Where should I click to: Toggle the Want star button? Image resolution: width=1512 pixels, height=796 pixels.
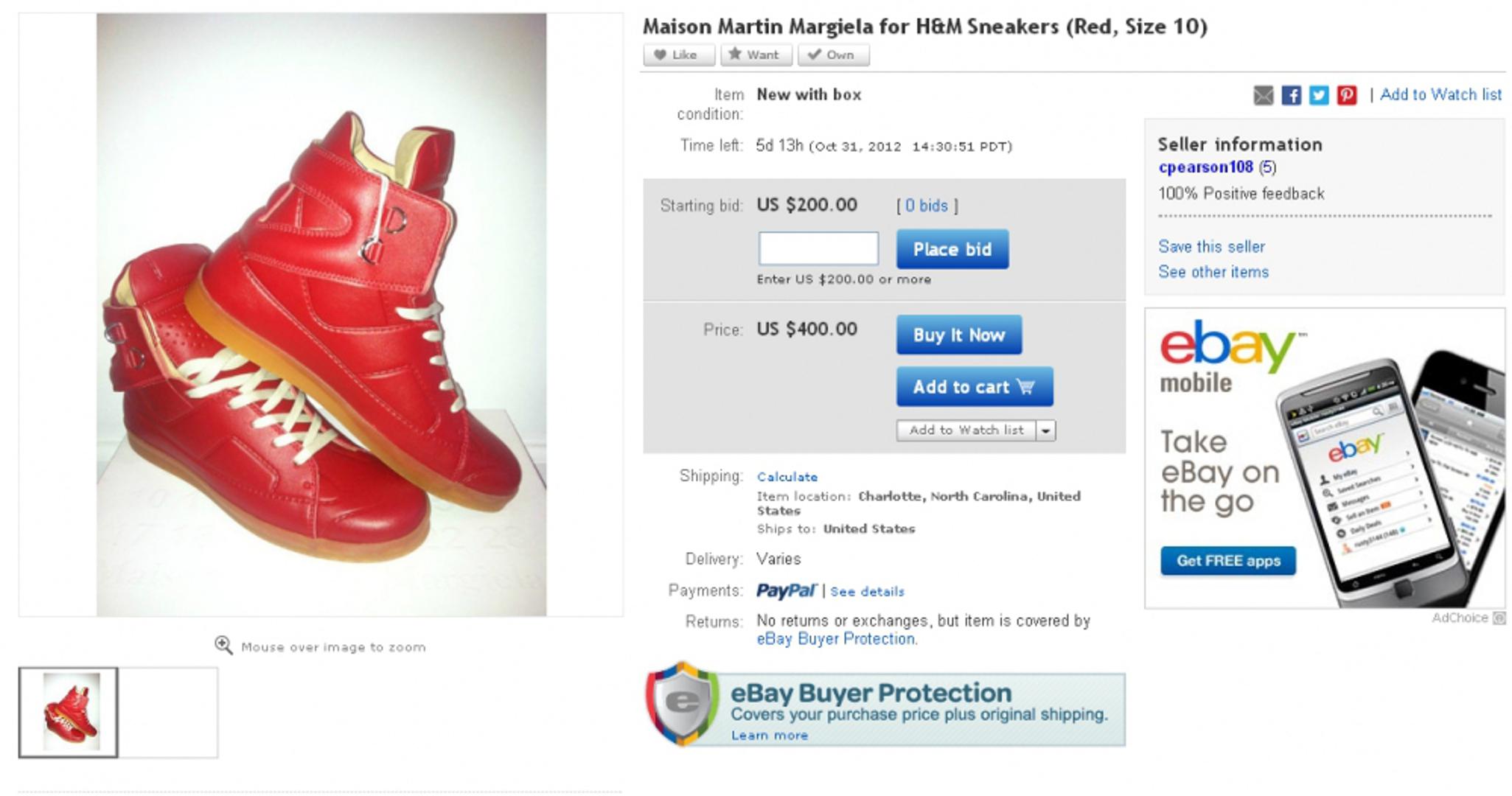(x=756, y=55)
